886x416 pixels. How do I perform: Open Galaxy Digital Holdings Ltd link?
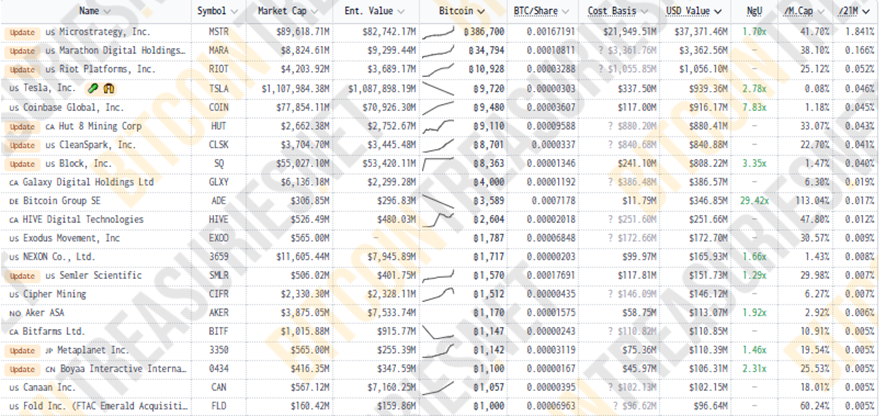[x=88, y=182]
